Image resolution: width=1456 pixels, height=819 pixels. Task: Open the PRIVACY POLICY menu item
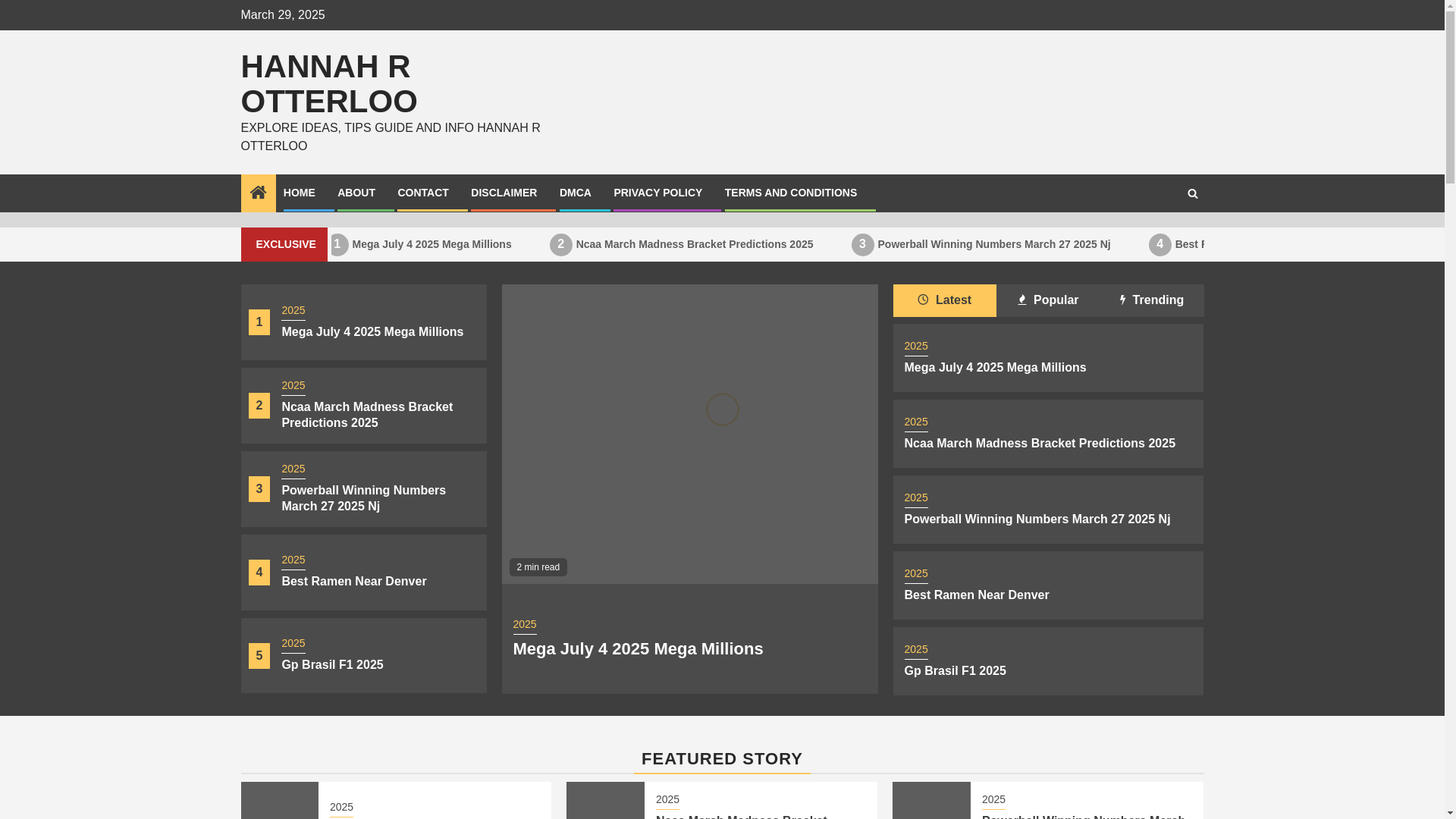click(657, 193)
